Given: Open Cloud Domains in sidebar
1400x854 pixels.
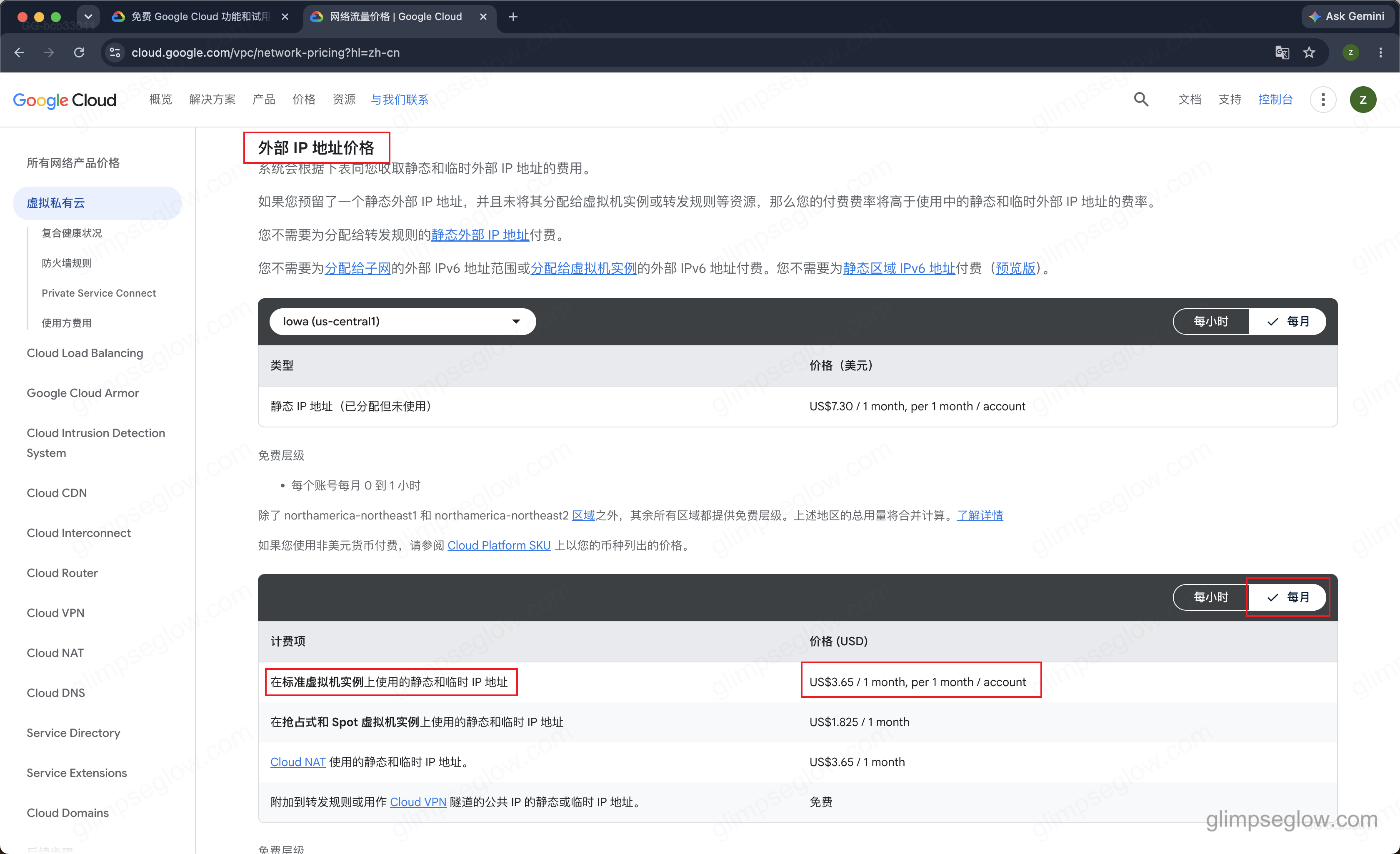Looking at the screenshot, I should point(67,812).
